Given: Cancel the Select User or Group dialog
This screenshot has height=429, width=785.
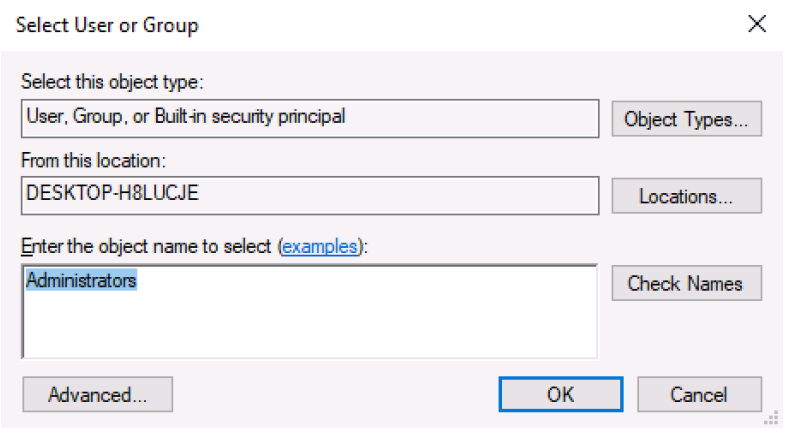Looking at the screenshot, I should click(x=699, y=394).
